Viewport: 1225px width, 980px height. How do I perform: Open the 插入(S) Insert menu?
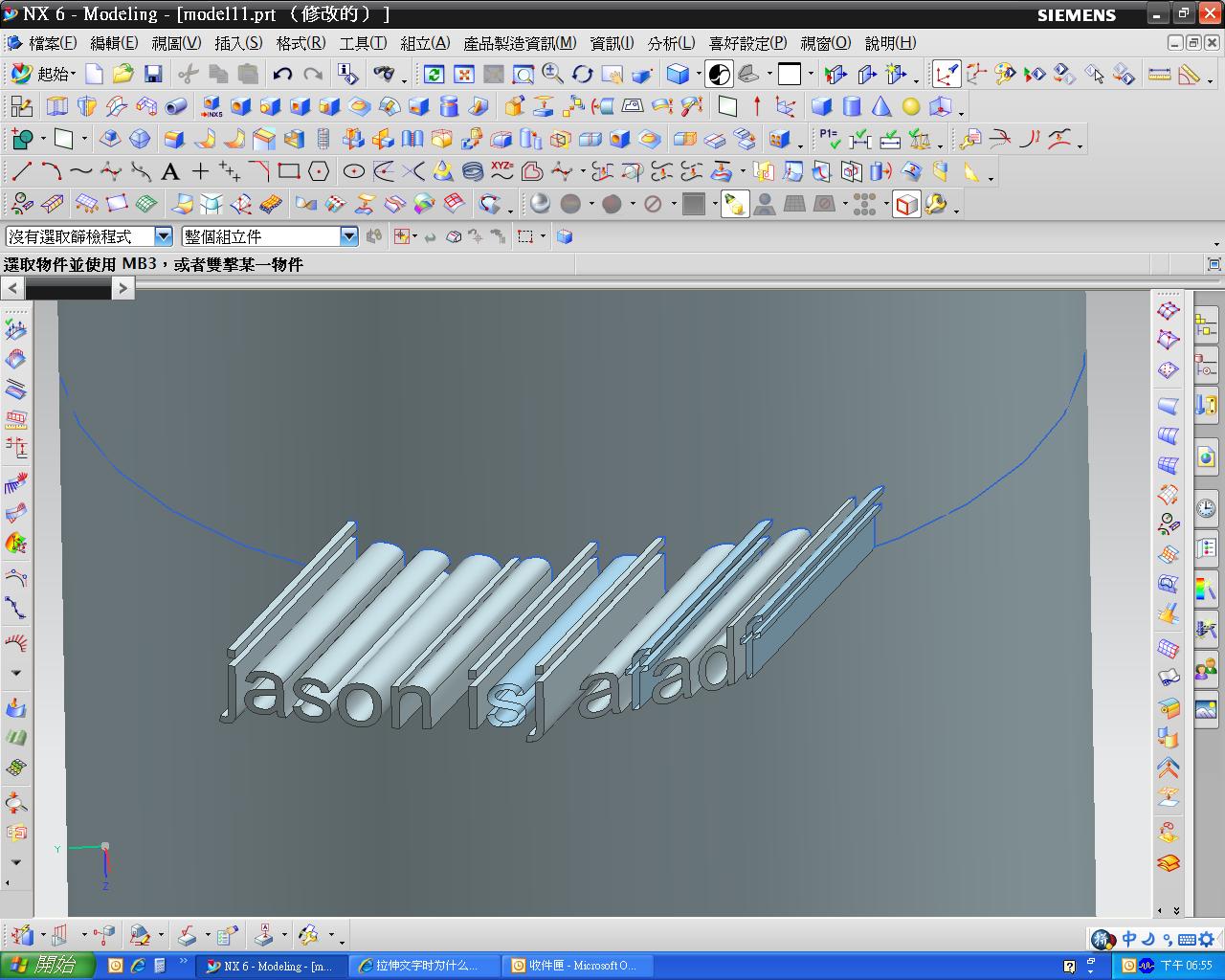click(238, 43)
